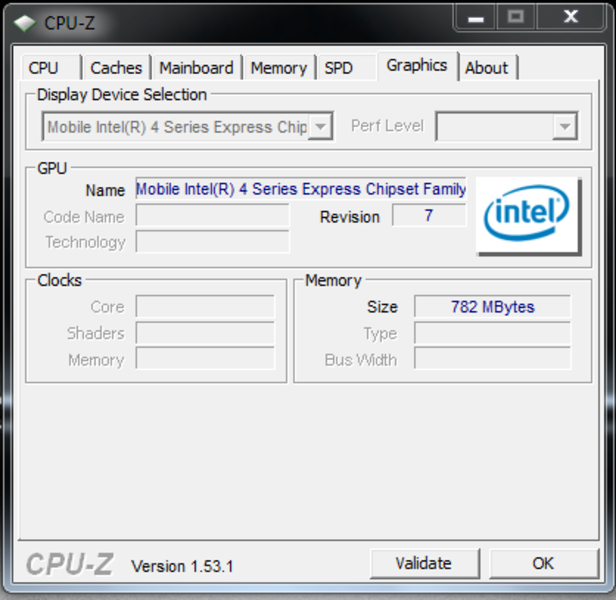Click the memory Size value 782 MBytes
616x600 pixels.
coord(493,306)
